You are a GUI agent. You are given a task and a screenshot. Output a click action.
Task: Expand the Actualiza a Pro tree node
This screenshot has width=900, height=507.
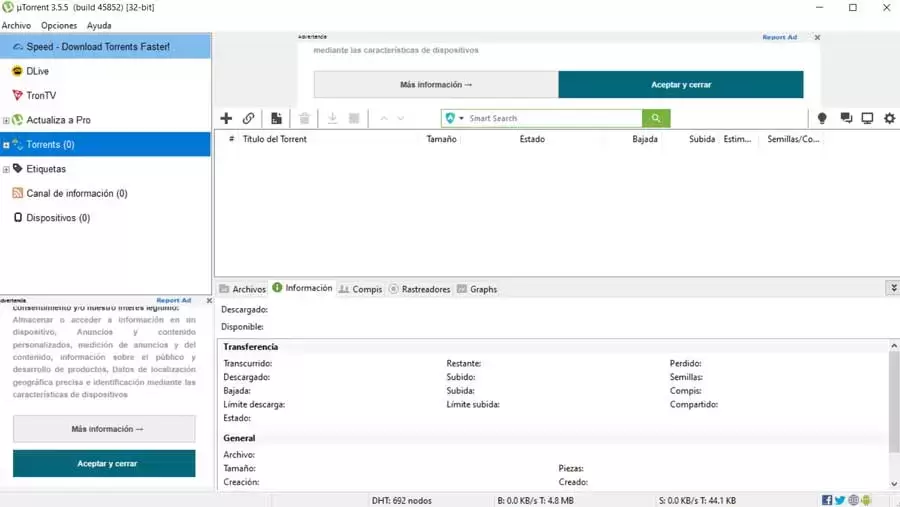6,120
